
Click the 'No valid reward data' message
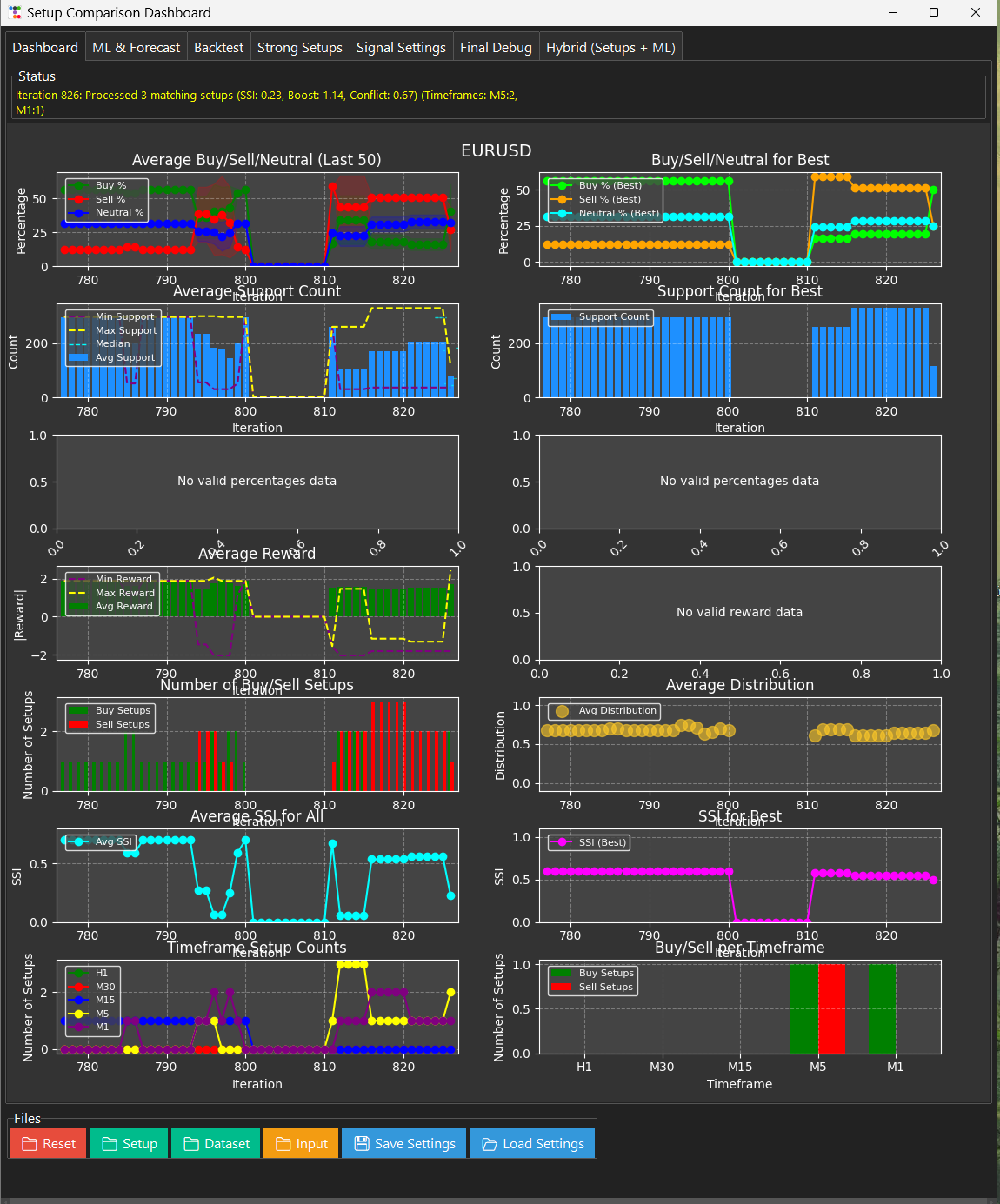pyautogui.click(x=740, y=612)
